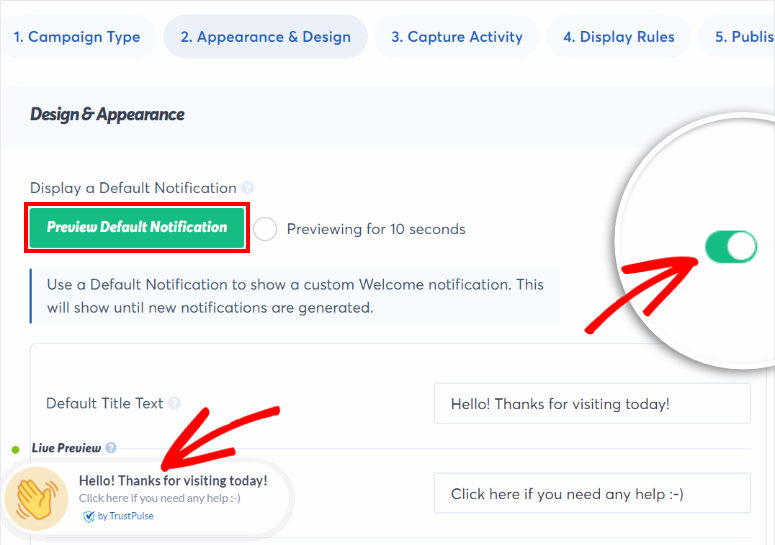Click the preview countdown circle indicator

(x=265, y=229)
